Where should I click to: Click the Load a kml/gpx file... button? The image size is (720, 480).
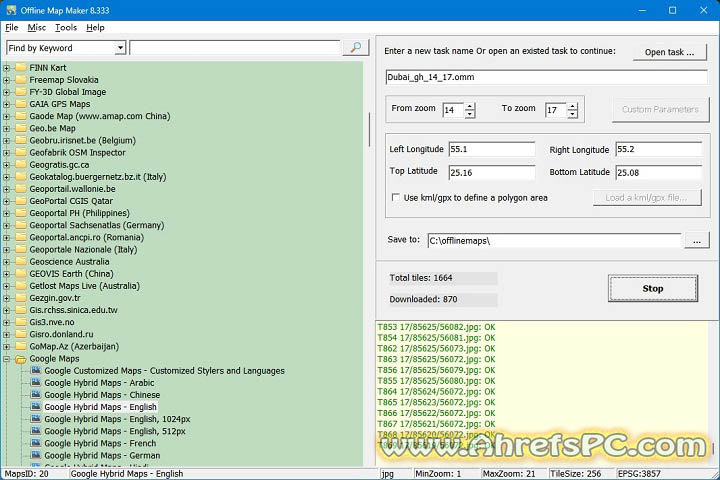[x=647, y=198]
